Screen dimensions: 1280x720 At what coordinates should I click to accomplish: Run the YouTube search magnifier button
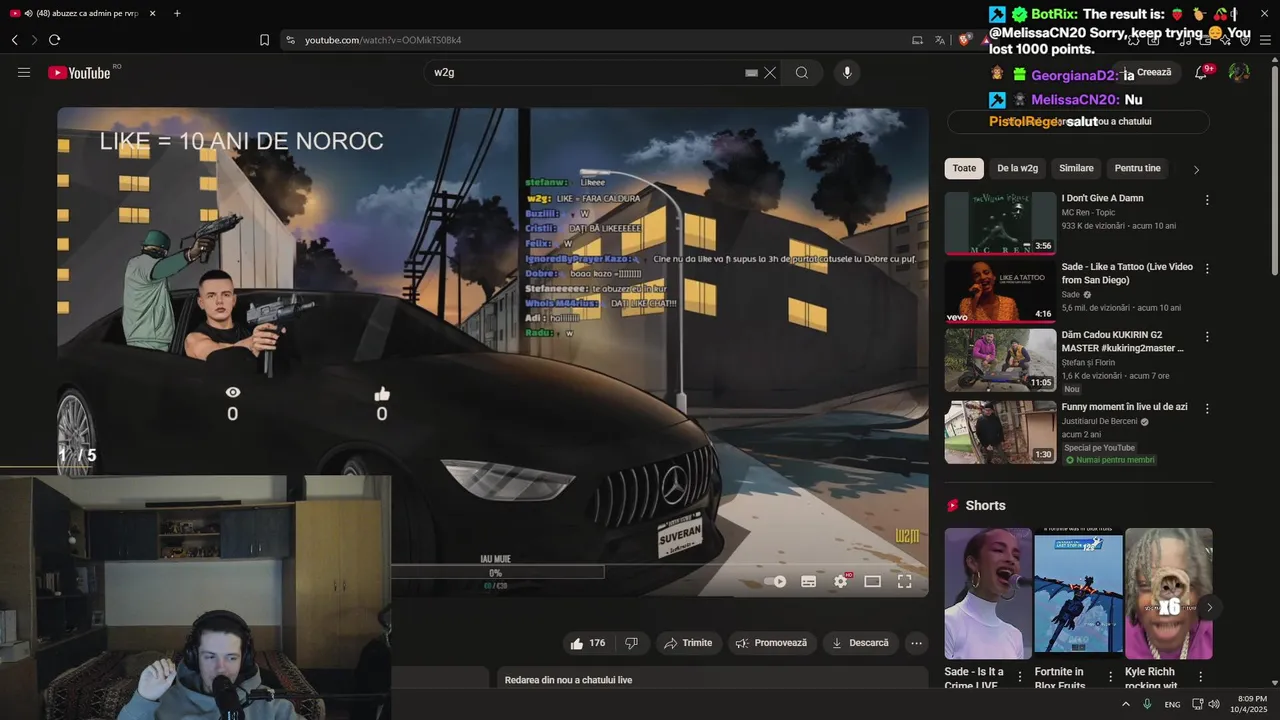802,72
